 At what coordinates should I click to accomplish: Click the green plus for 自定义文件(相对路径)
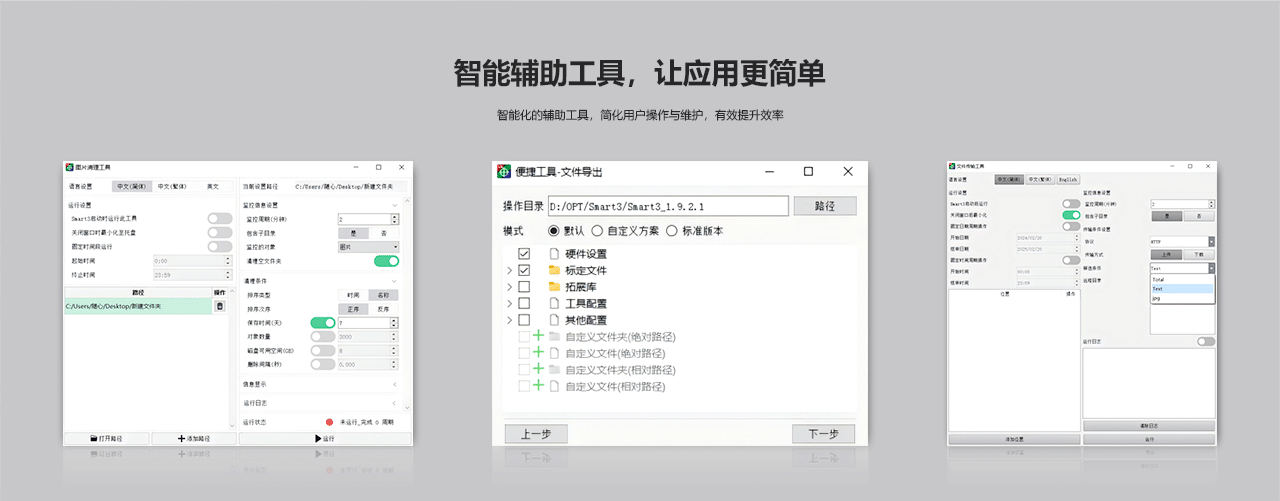coord(538,386)
